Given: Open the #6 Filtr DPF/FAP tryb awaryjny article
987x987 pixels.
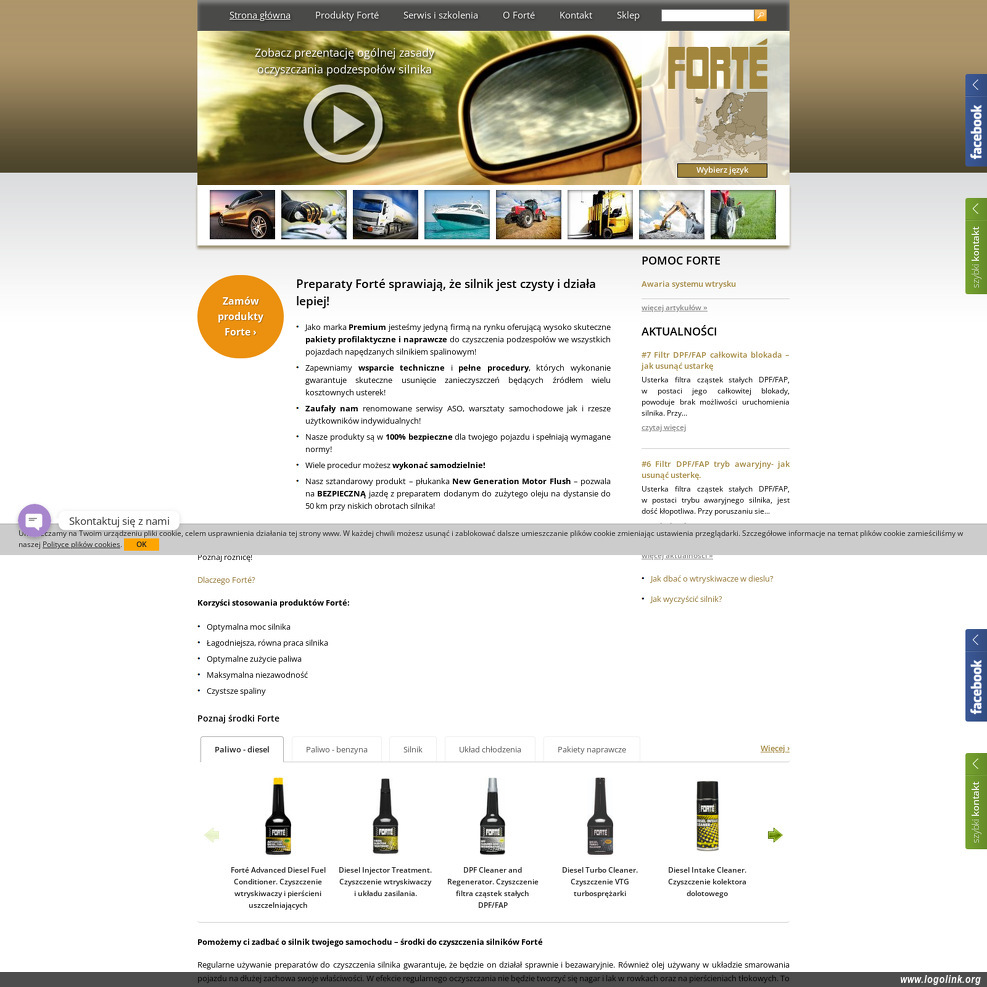Looking at the screenshot, I should [715, 470].
